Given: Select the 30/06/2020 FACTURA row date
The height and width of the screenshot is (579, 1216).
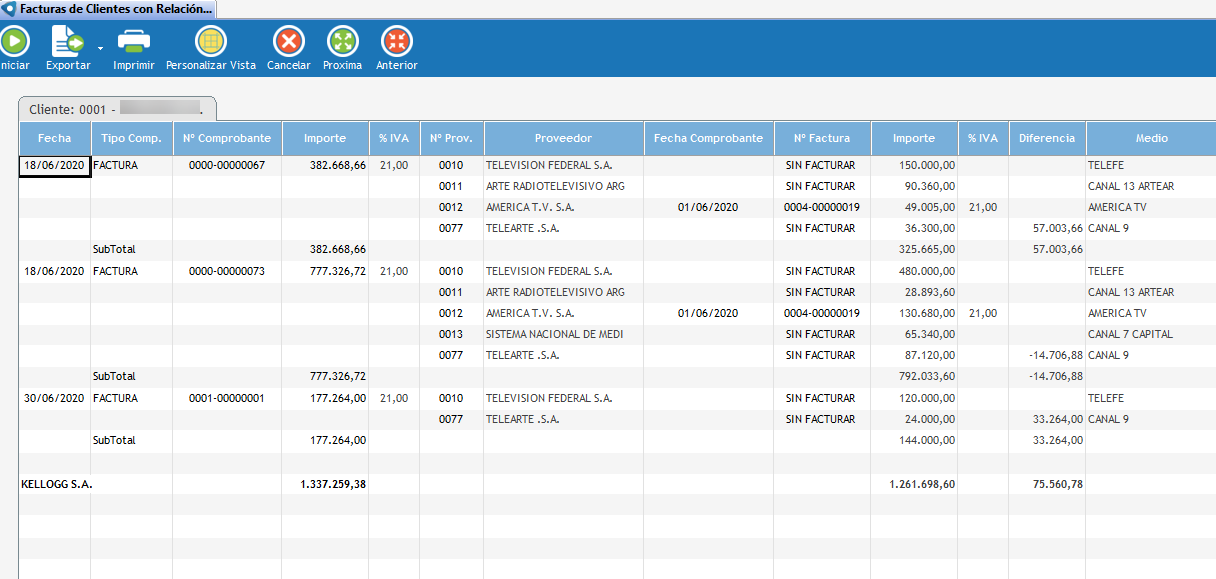Looking at the screenshot, I should coord(55,398).
